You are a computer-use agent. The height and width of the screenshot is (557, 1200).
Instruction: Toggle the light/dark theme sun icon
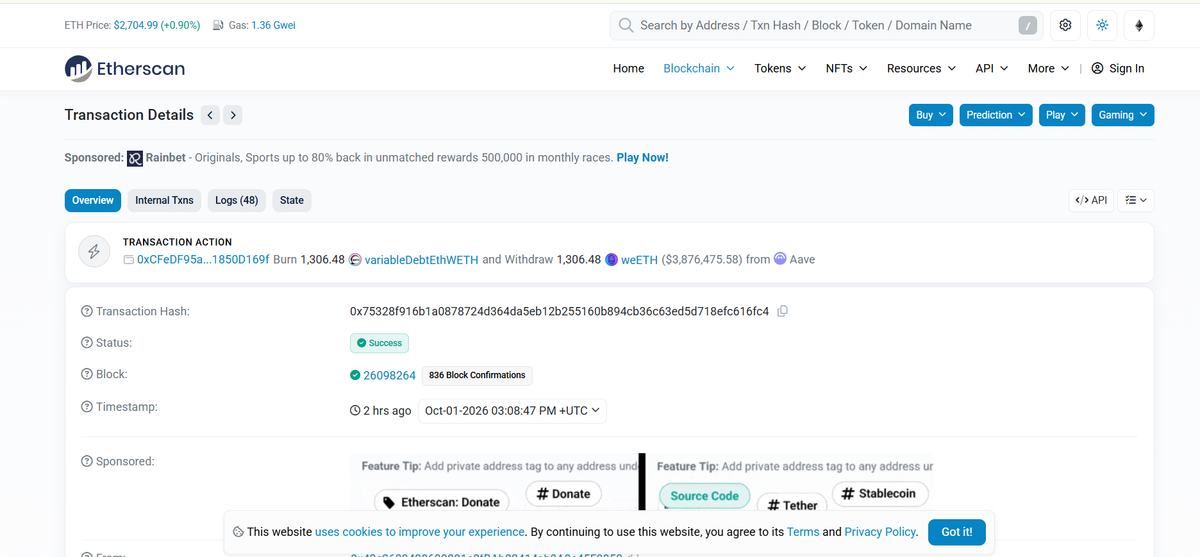pyautogui.click(x=1102, y=25)
